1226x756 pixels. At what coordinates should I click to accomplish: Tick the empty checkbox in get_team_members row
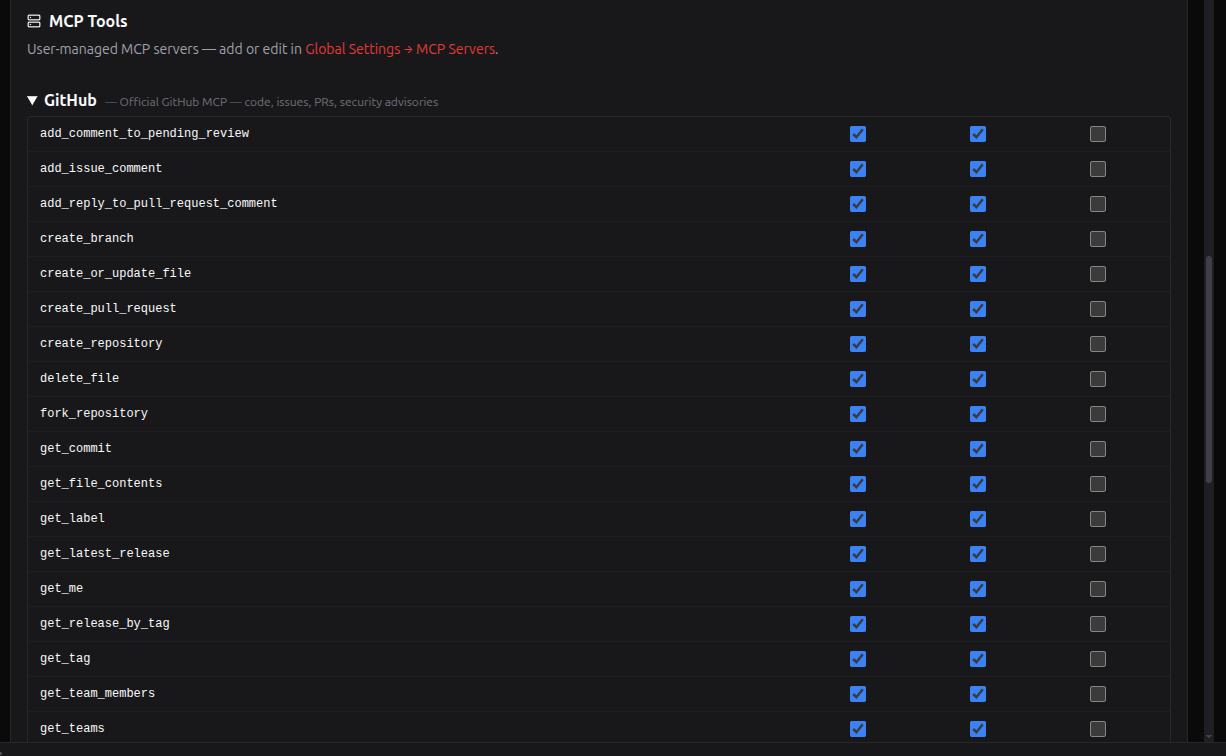point(1098,694)
